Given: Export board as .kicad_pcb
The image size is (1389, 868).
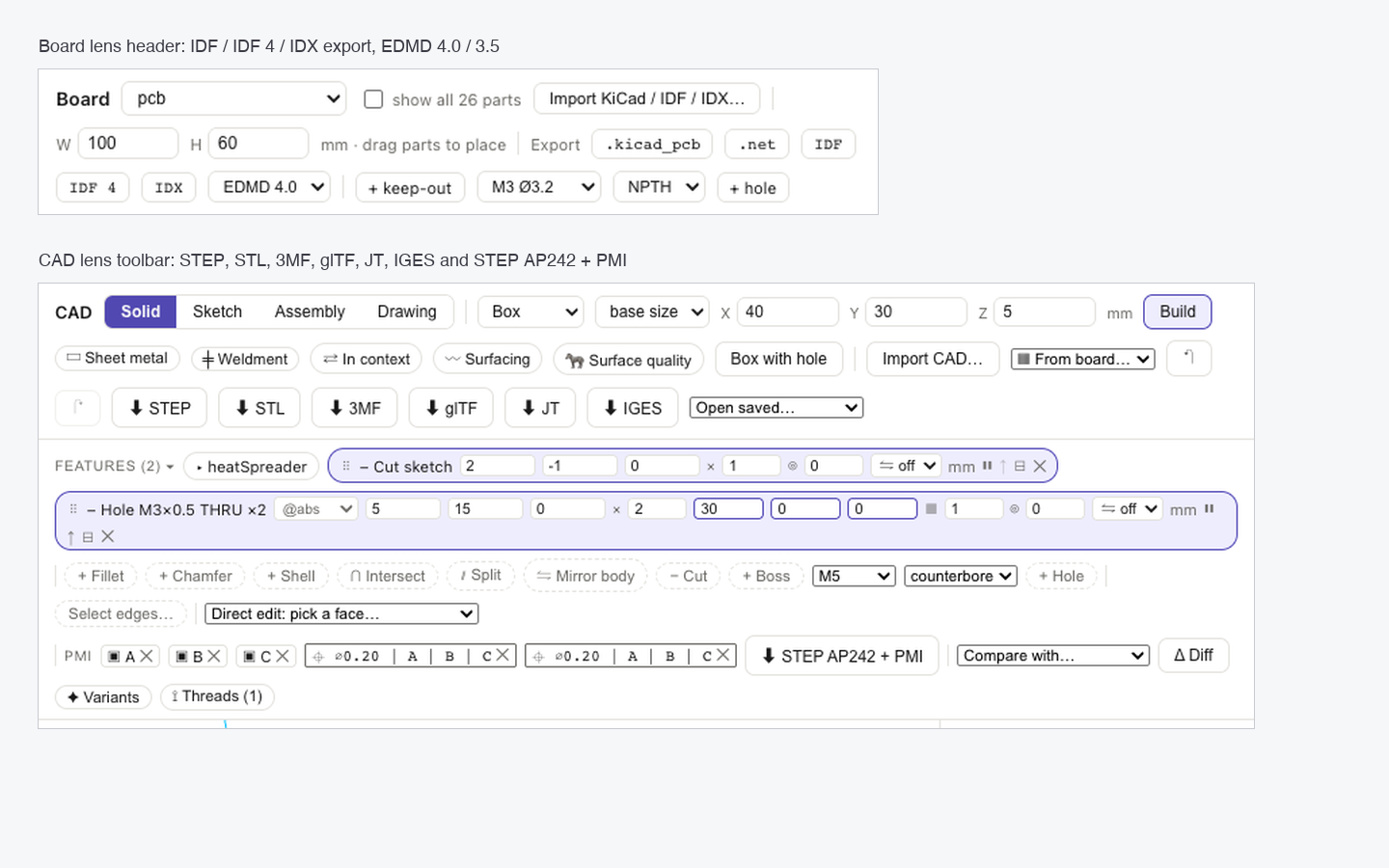Looking at the screenshot, I should (653, 144).
